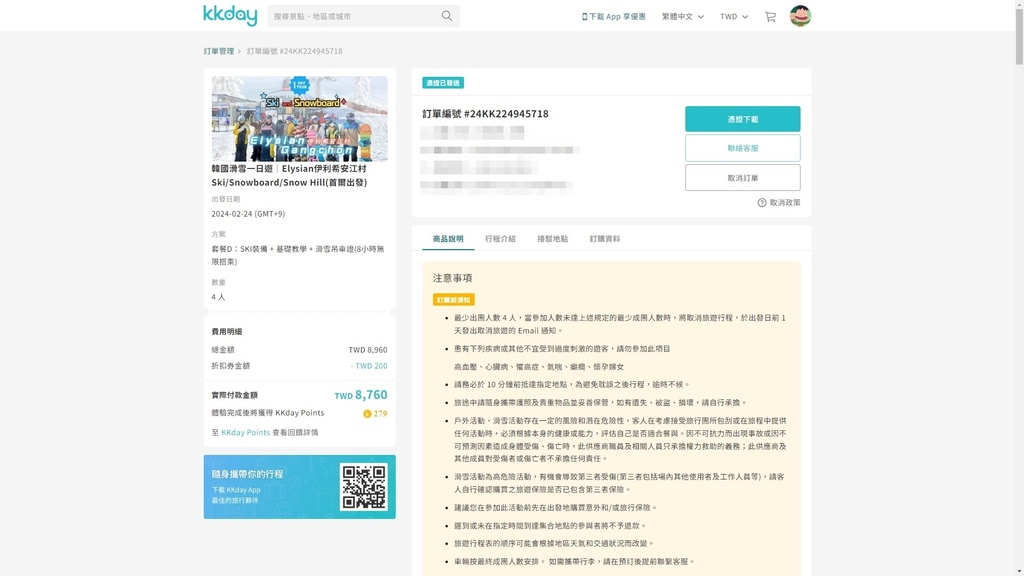The image size is (1024, 576).
Task: Click the 4 人 quantity value
Action: pos(218,297)
